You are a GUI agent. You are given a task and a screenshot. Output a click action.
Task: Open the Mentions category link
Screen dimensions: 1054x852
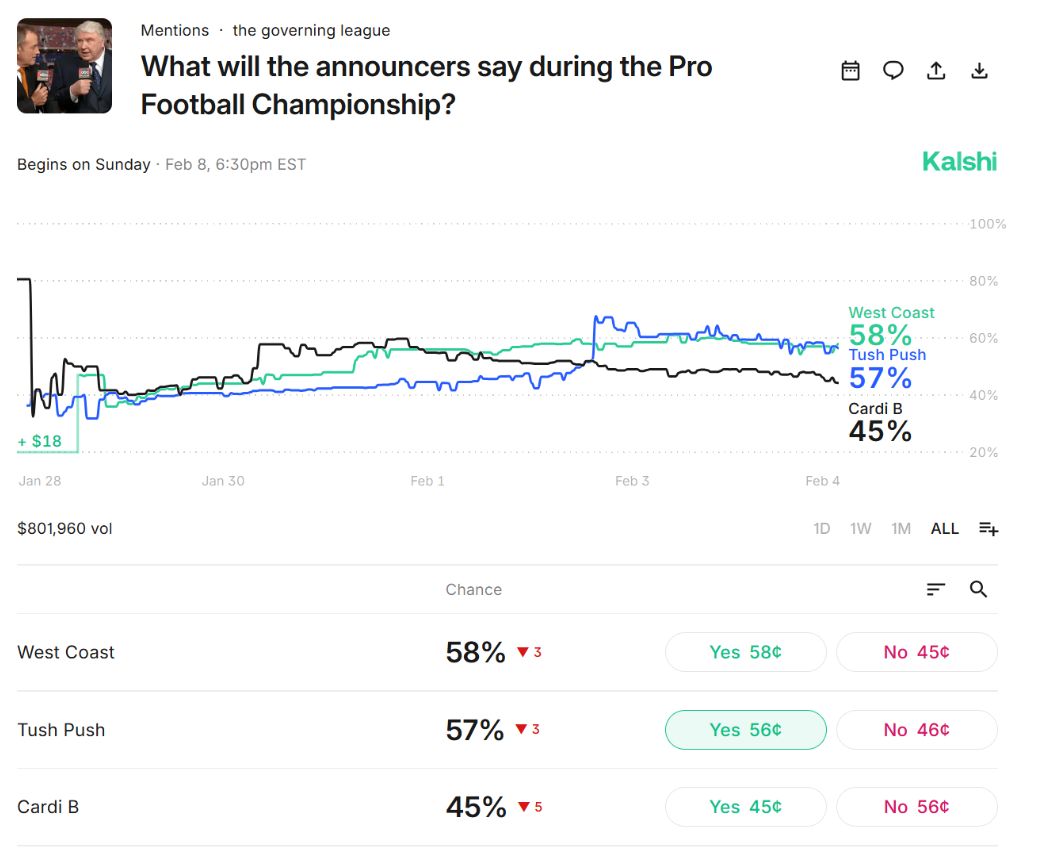click(175, 30)
